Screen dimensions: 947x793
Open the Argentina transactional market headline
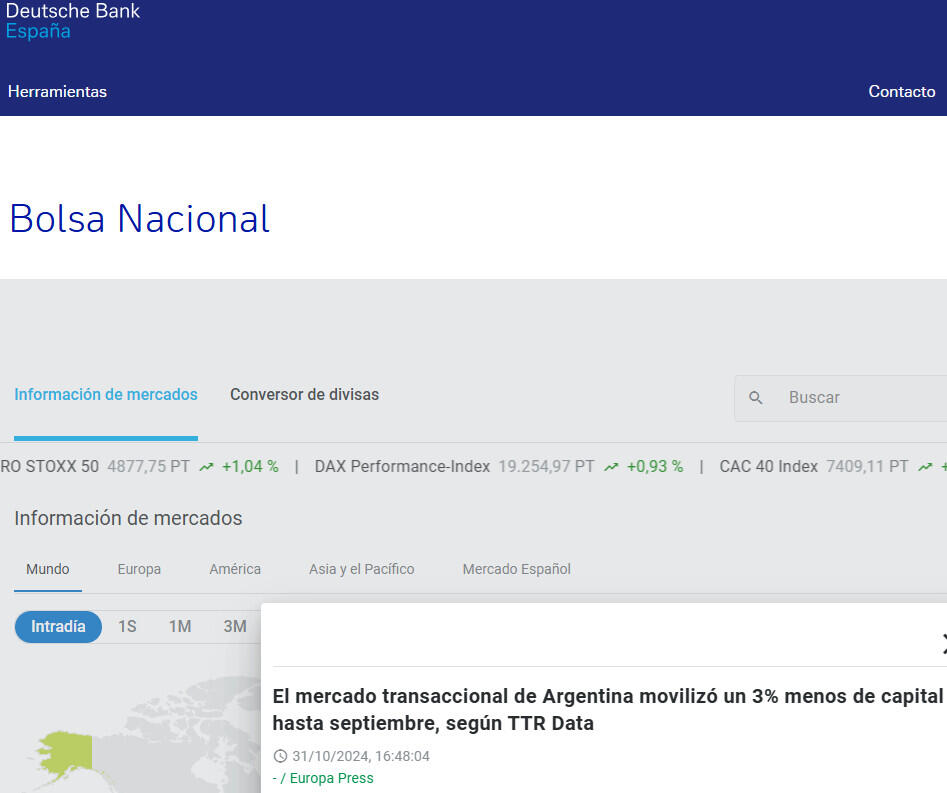pos(607,709)
